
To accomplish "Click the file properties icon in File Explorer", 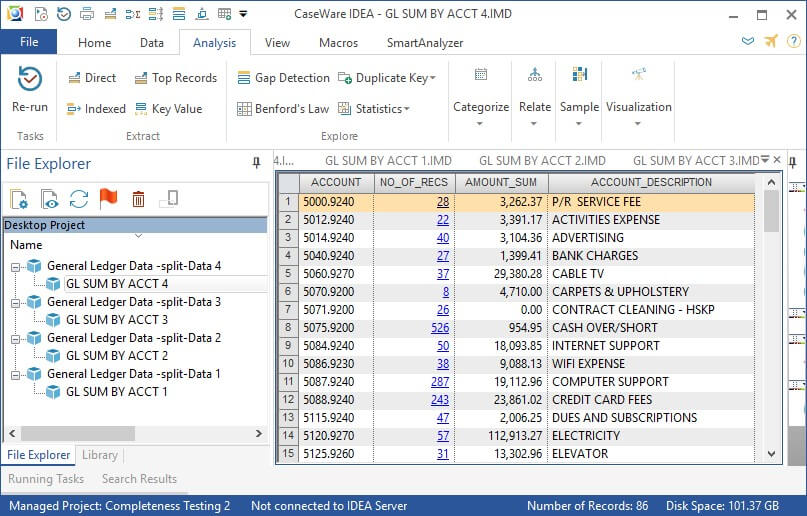I will click(19, 199).
